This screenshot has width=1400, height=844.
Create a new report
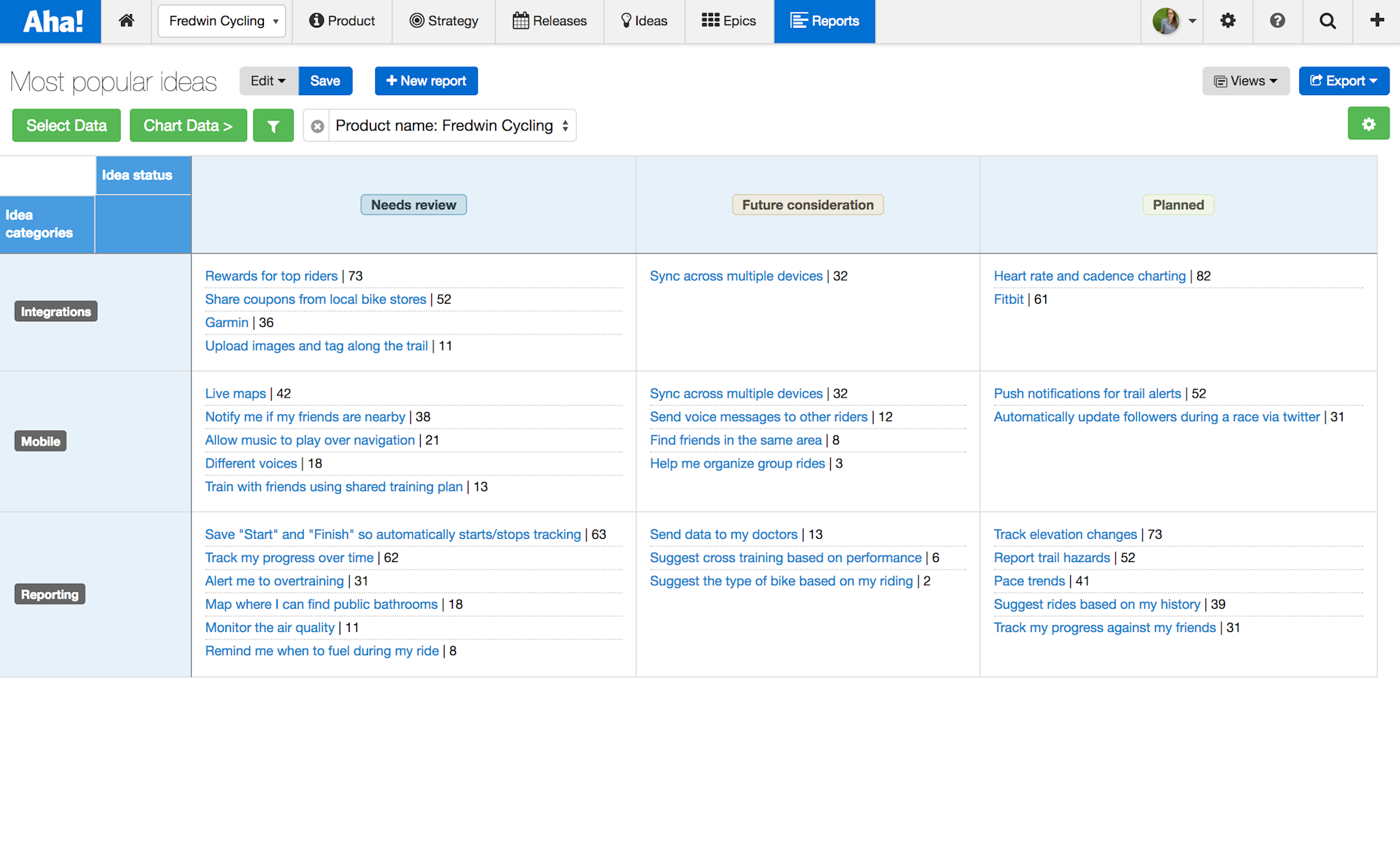tap(426, 81)
